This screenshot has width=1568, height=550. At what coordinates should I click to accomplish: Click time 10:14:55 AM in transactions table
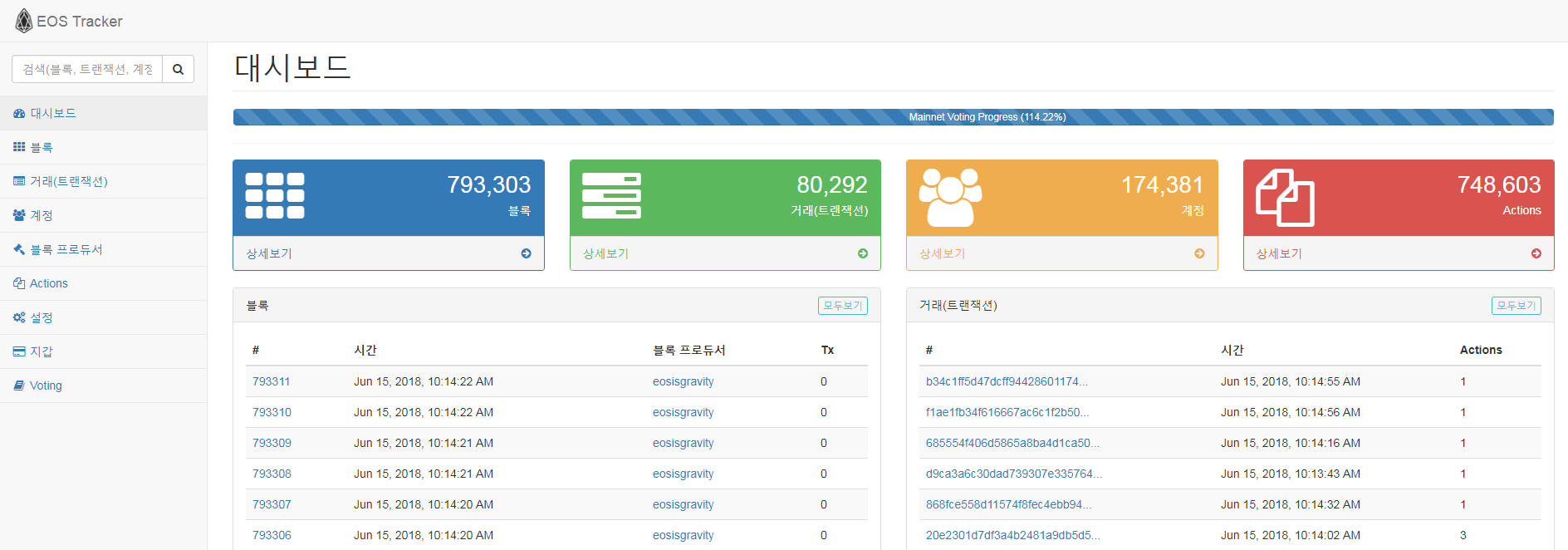1291,381
